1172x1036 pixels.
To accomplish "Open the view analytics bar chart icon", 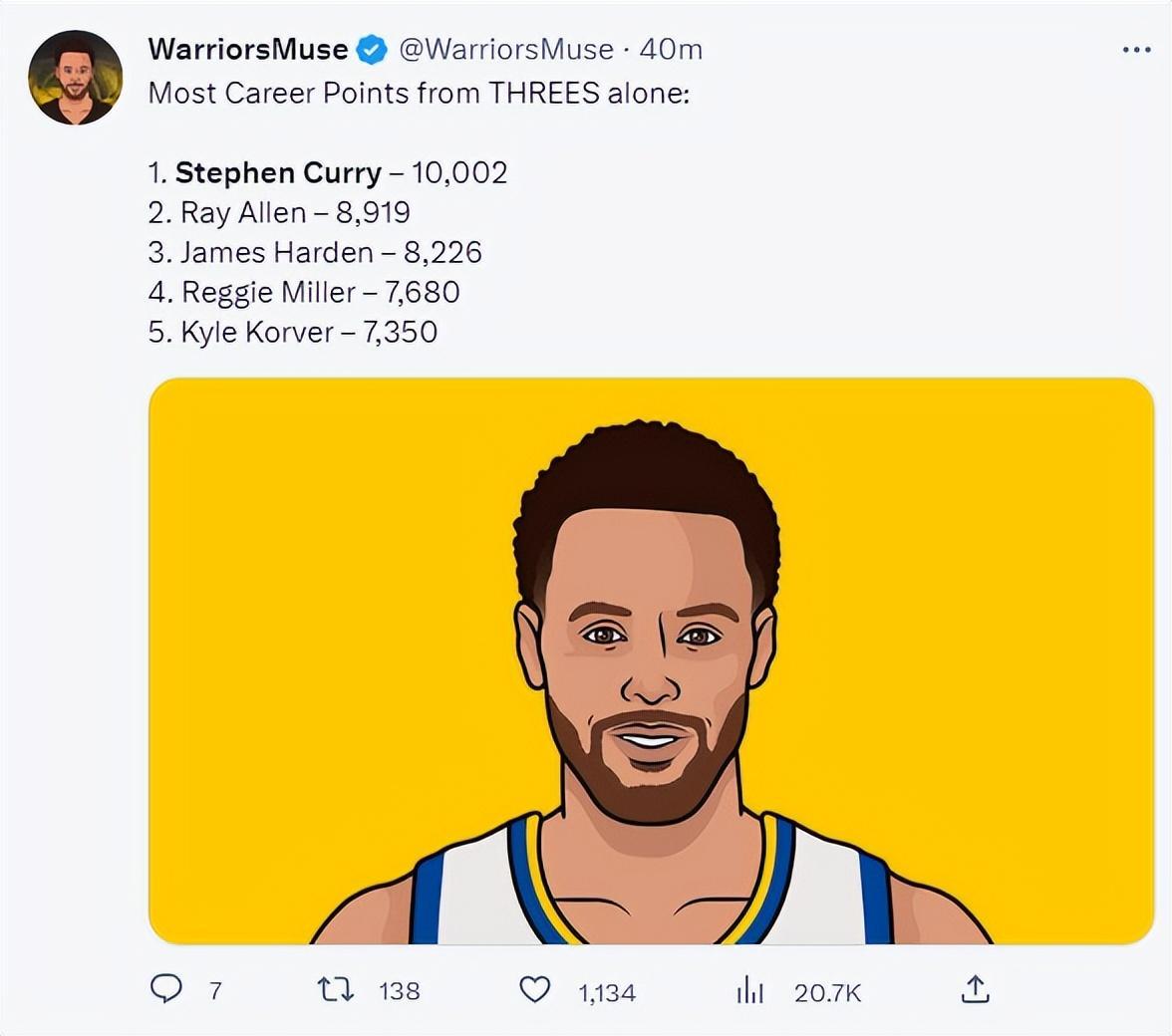I will click(749, 990).
